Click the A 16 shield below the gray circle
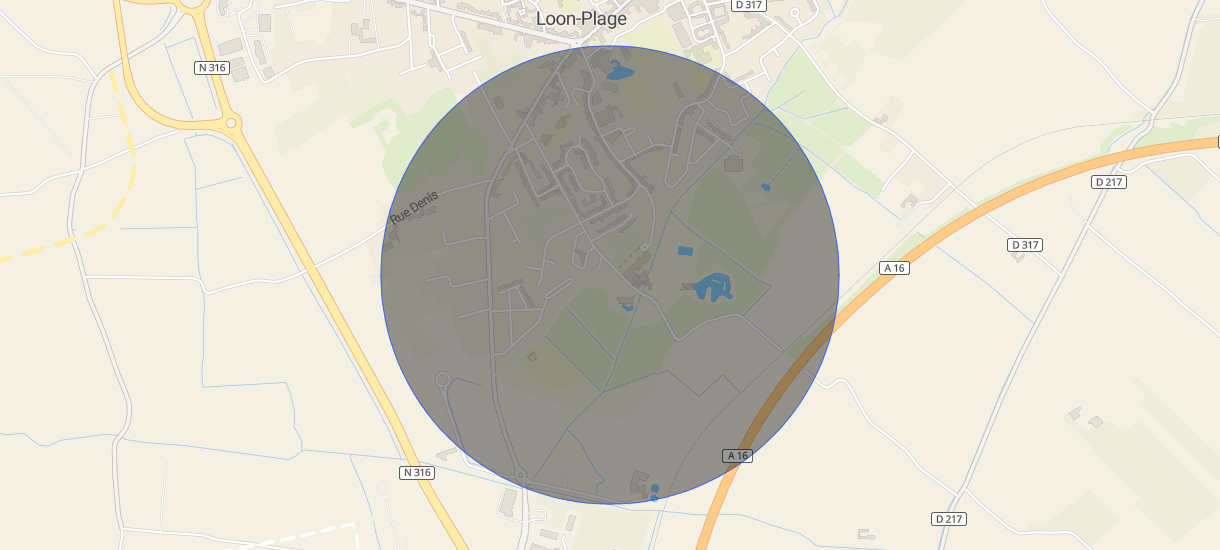Screen dimensions: 1220x550 737,455
